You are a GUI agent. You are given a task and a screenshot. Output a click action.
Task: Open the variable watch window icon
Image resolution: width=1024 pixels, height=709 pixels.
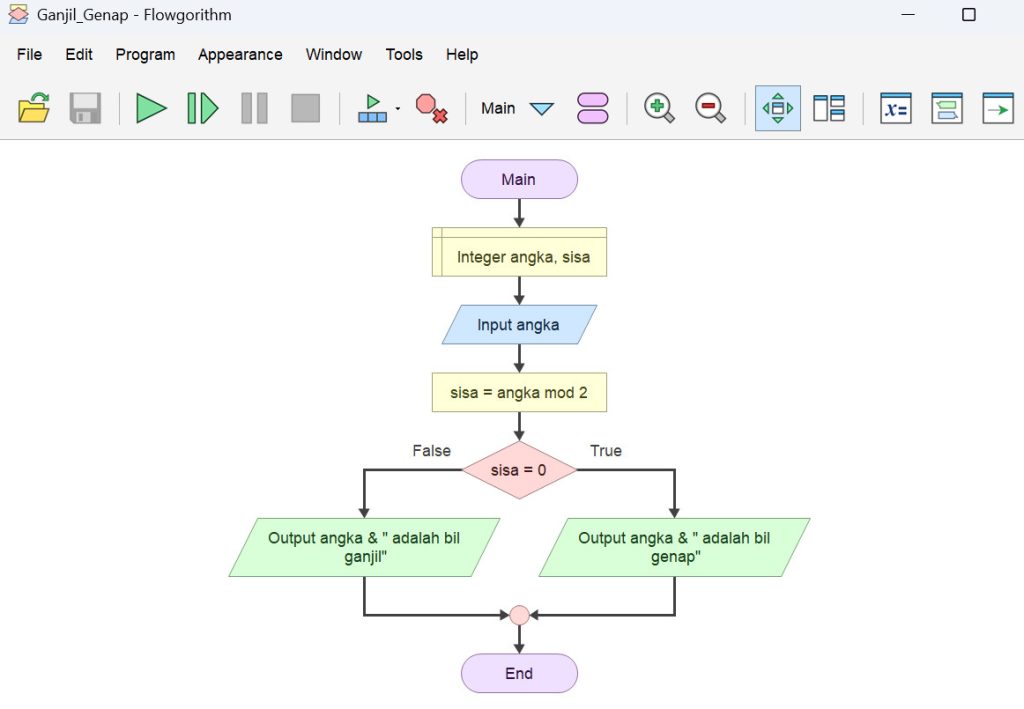click(x=895, y=108)
